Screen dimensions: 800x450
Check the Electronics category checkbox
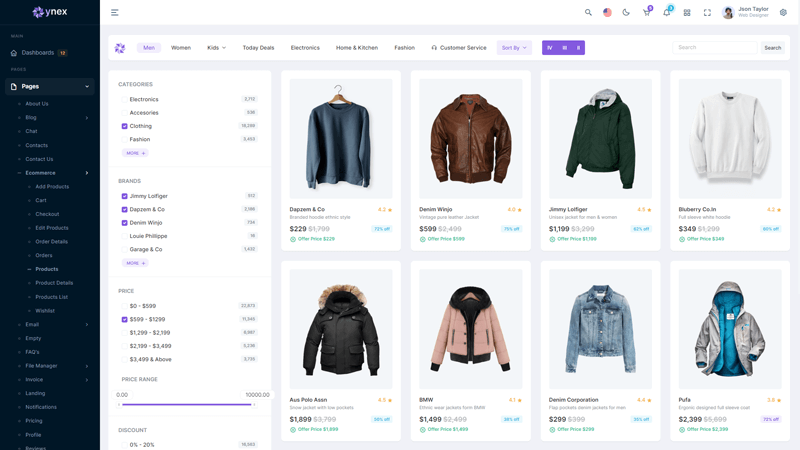click(x=124, y=100)
